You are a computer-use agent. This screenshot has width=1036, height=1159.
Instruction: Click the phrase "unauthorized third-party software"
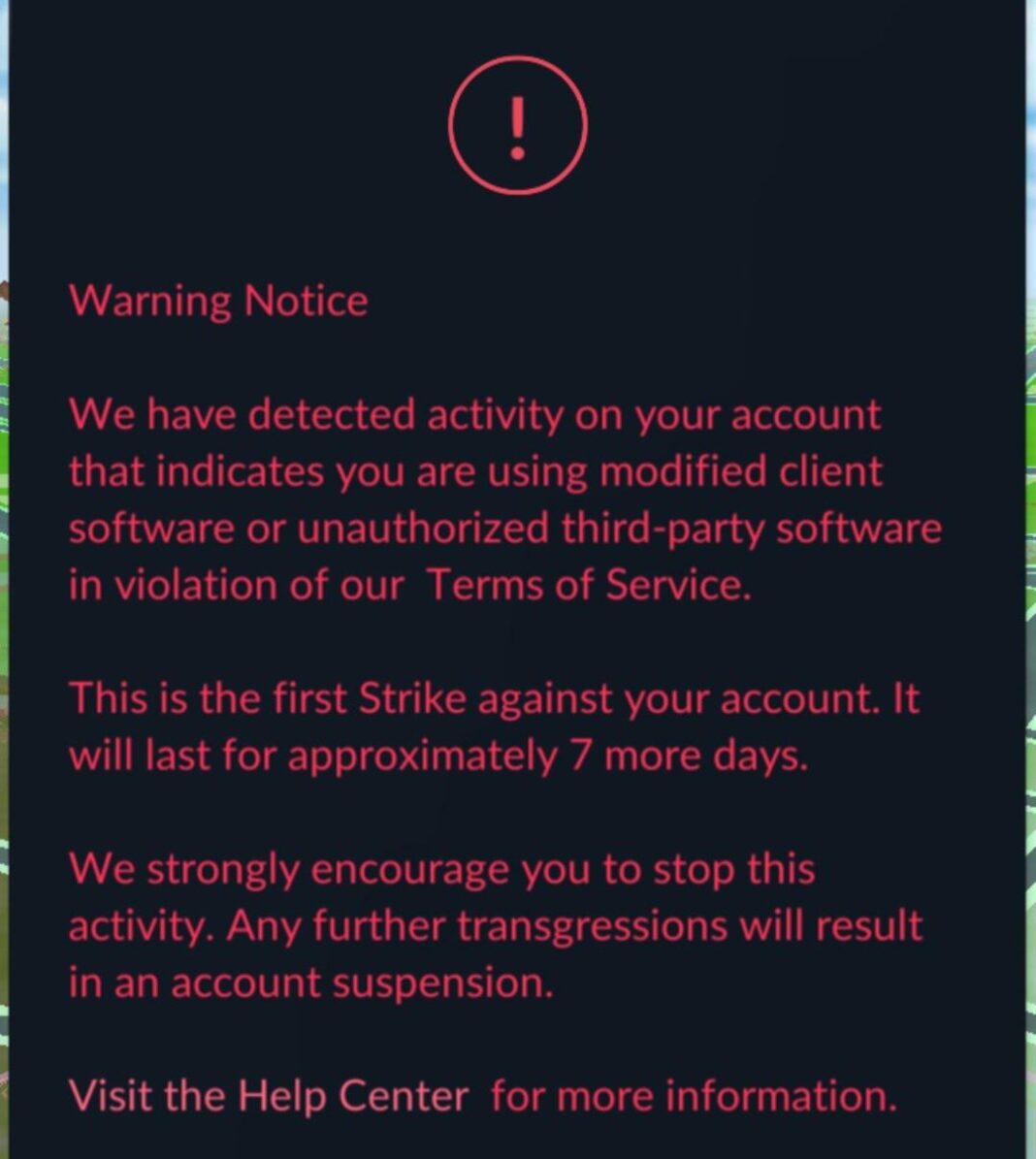pos(619,529)
